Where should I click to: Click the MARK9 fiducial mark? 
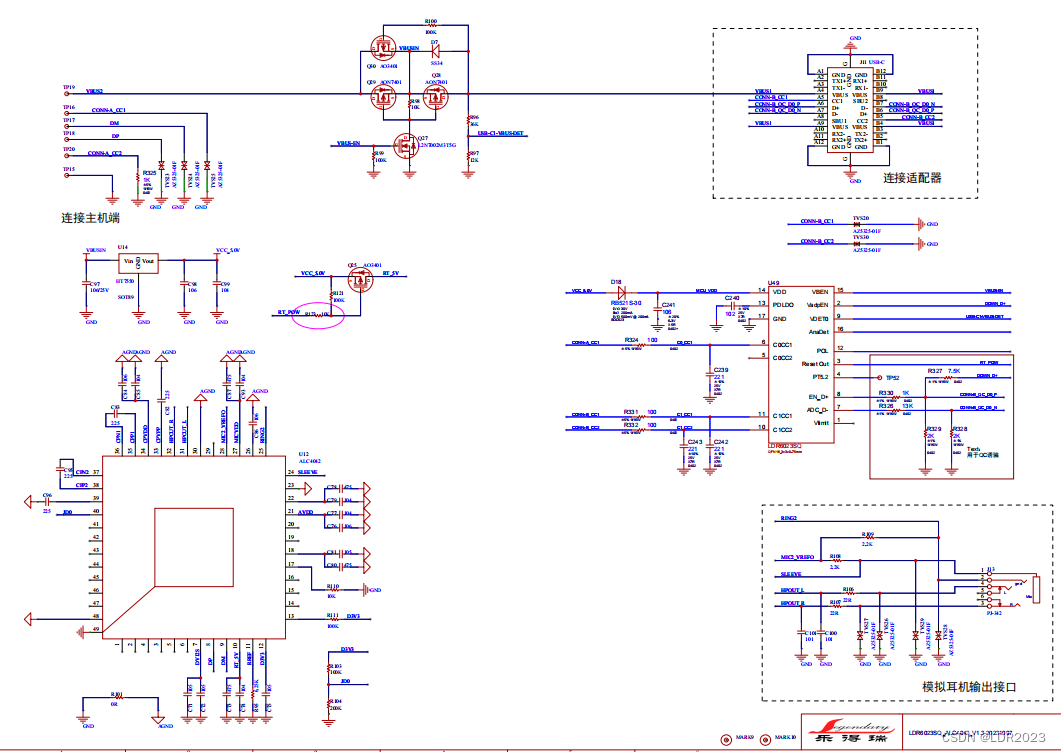pyautogui.click(x=726, y=739)
